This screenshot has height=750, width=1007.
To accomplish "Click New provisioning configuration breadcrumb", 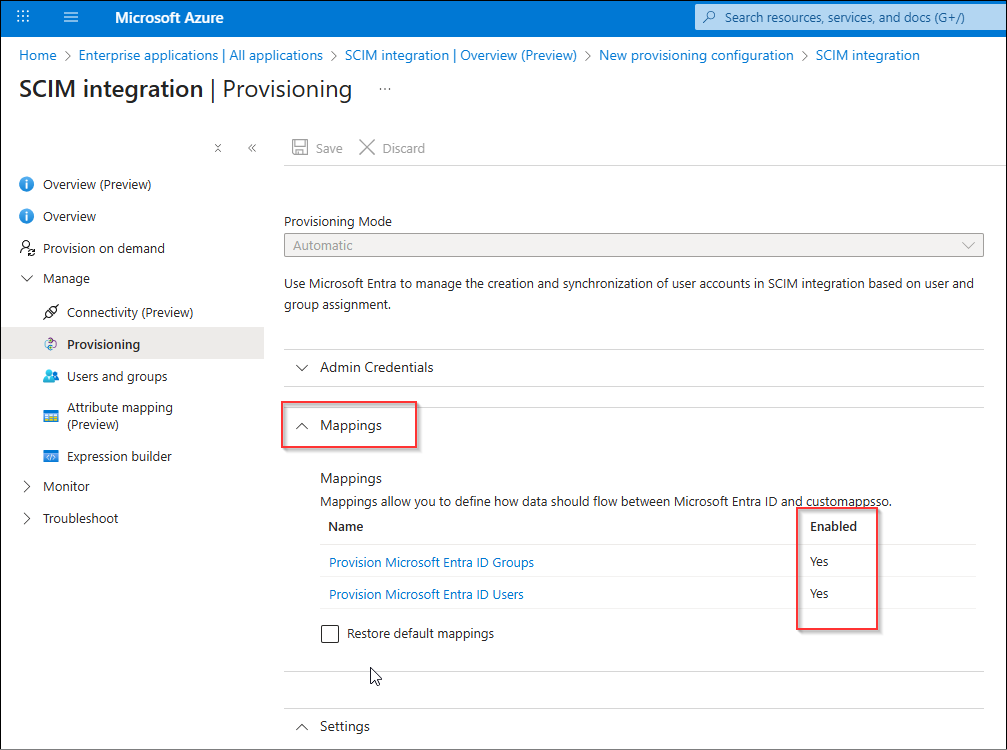I will (696, 55).
